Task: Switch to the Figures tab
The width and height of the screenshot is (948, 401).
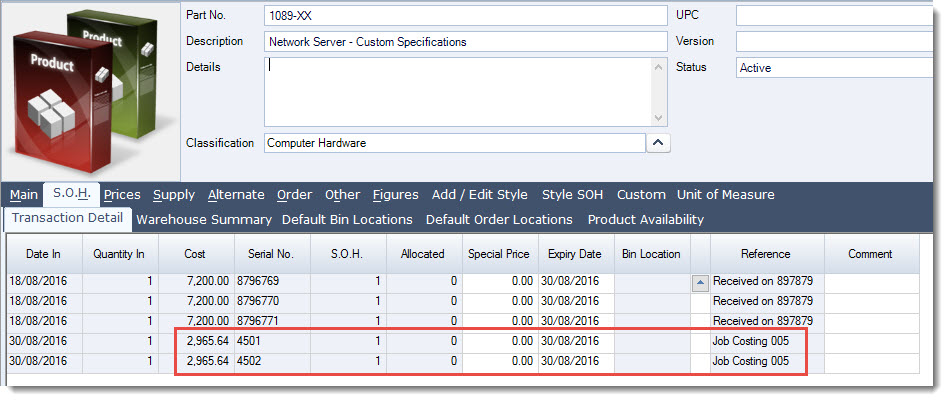Action: [x=395, y=195]
